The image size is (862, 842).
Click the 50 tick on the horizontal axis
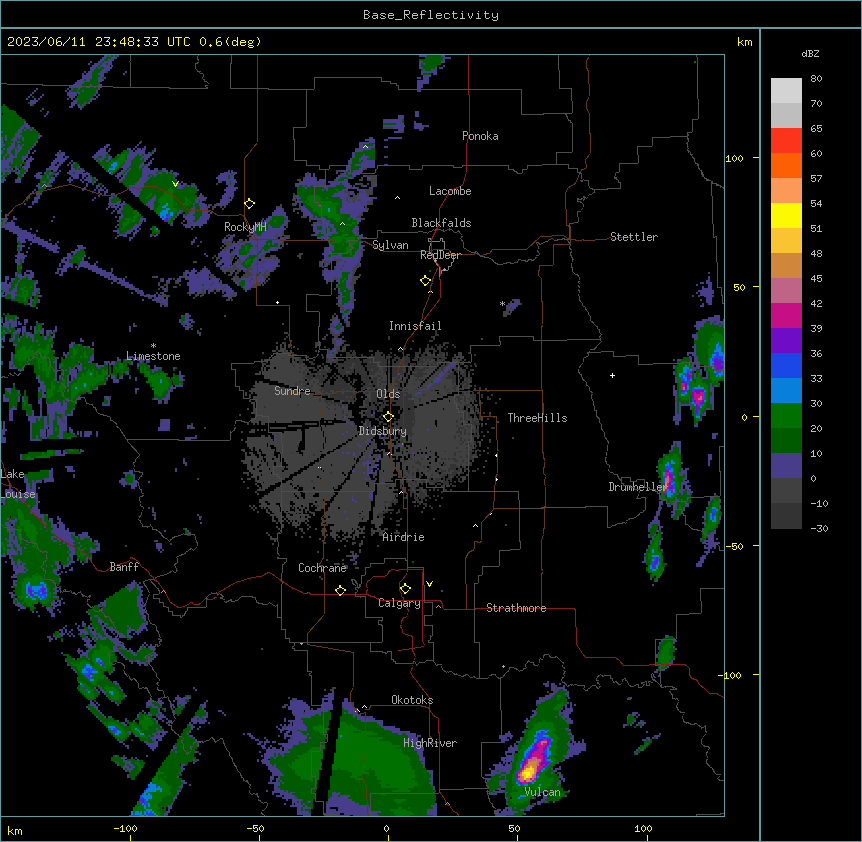514,828
